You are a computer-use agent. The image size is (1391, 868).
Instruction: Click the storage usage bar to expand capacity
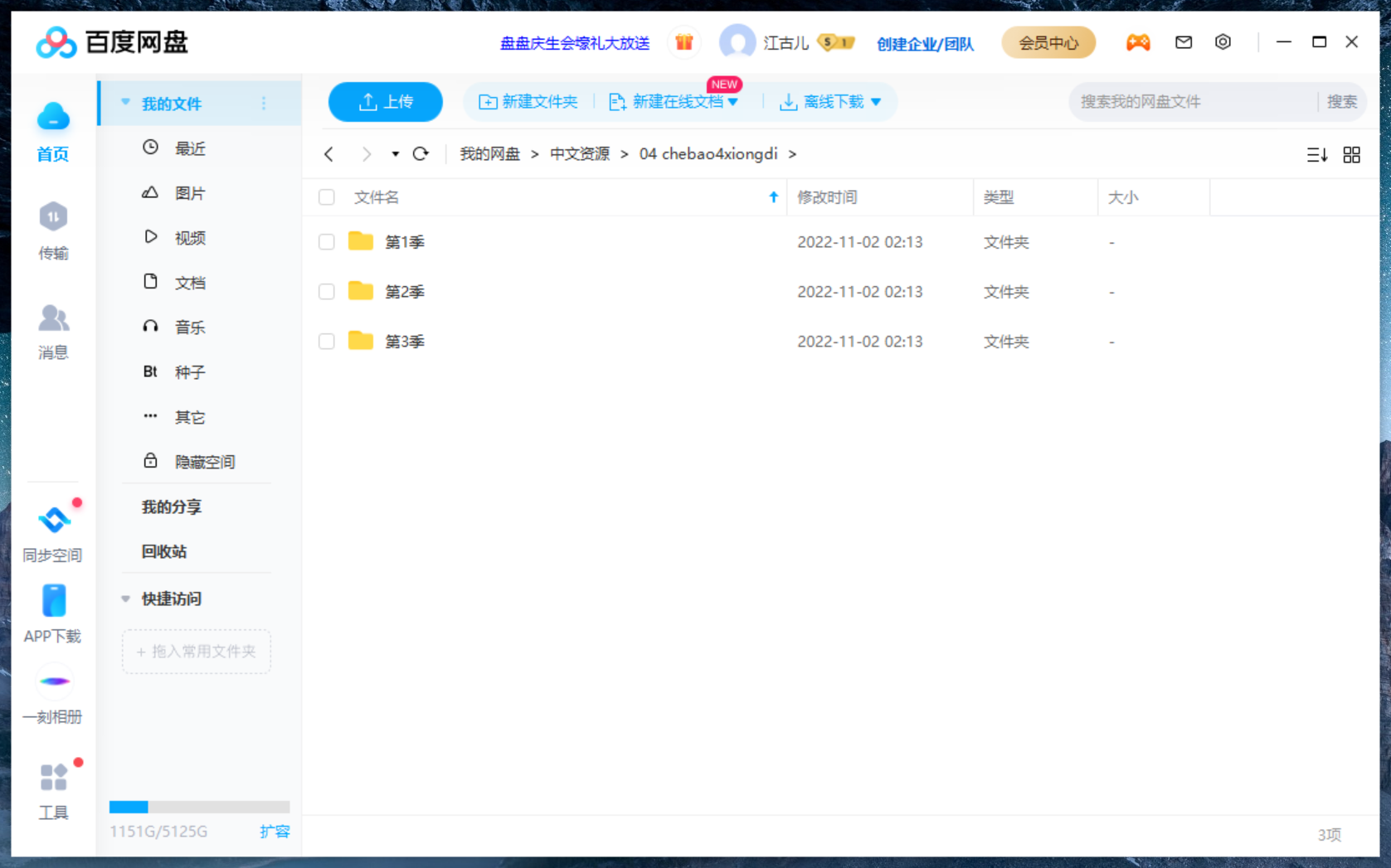(x=199, y=806)
